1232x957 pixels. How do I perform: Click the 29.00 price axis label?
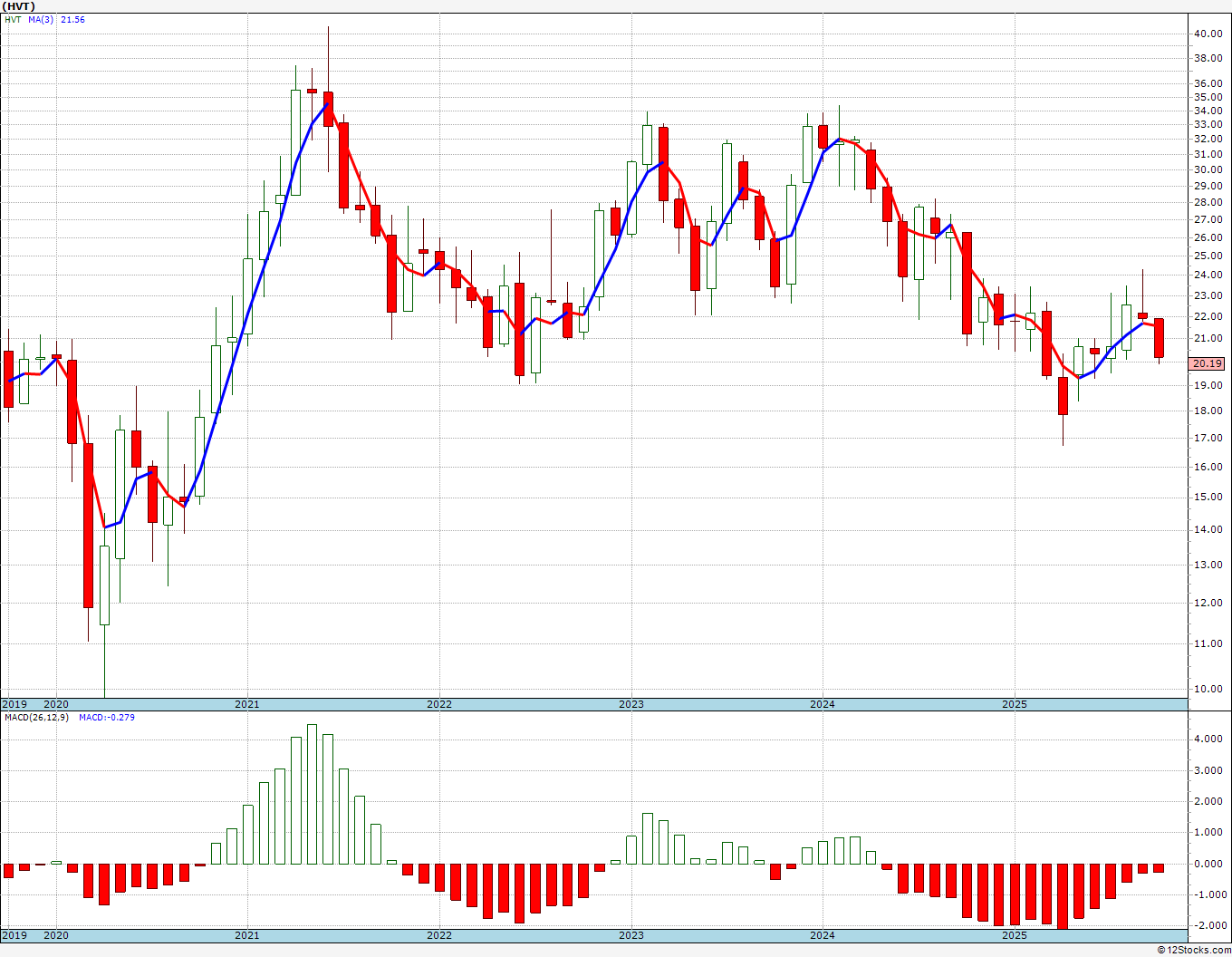1208,186
